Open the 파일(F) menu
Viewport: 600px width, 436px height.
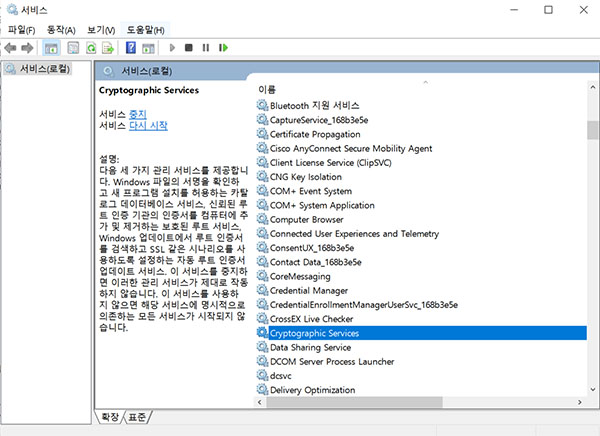[21, 30]
